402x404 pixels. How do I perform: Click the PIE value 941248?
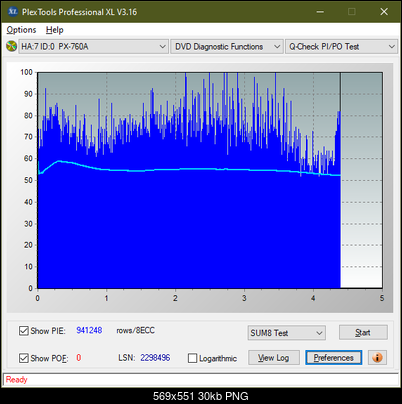click(x=89, y=330)
